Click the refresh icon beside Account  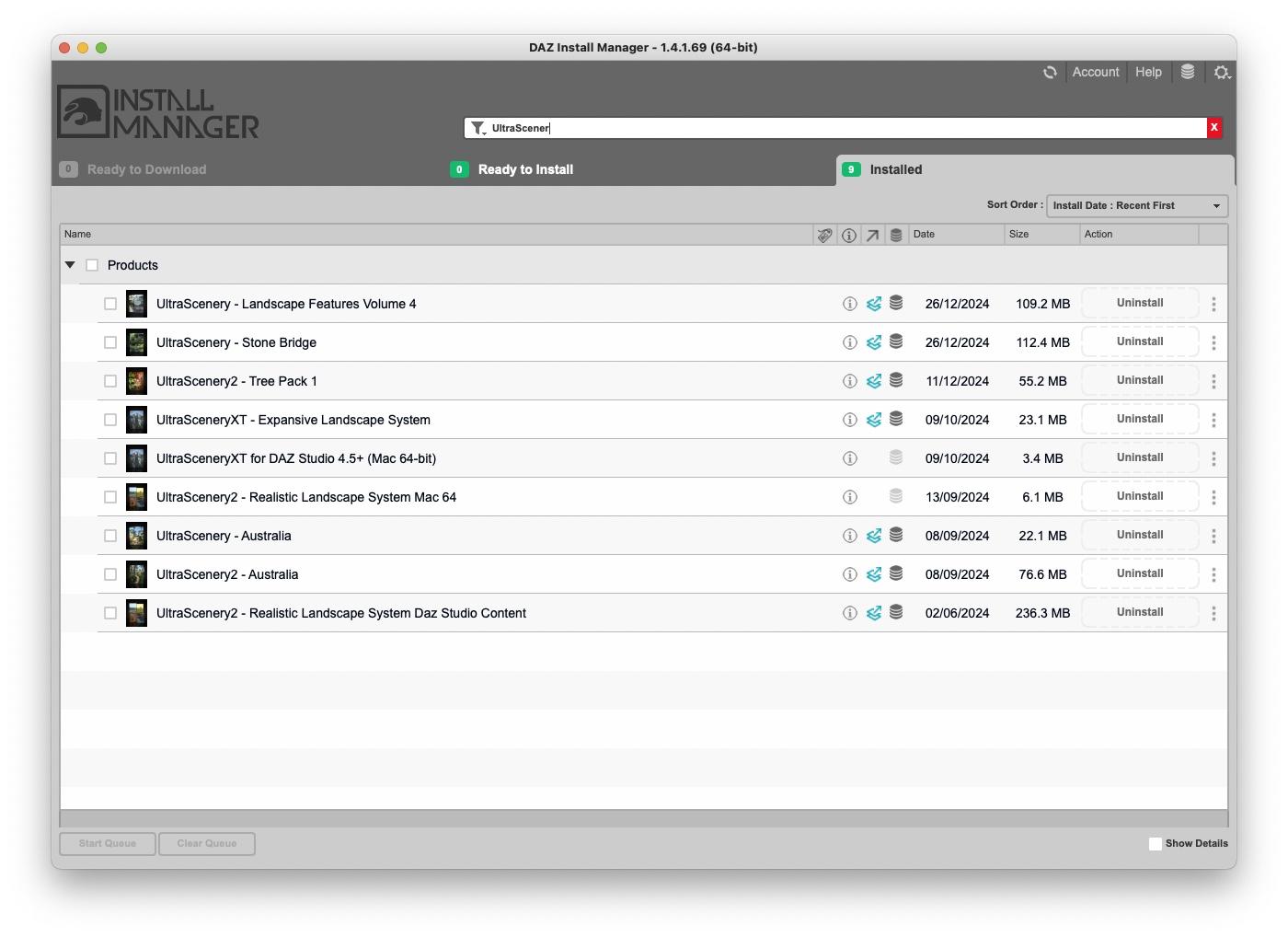1050,72
